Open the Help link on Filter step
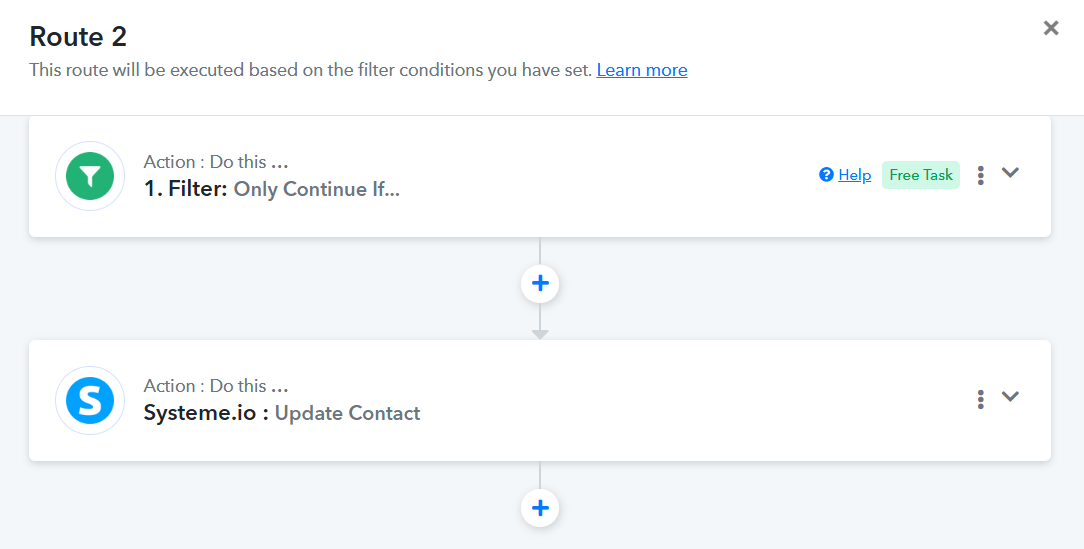 pos(854,175)
